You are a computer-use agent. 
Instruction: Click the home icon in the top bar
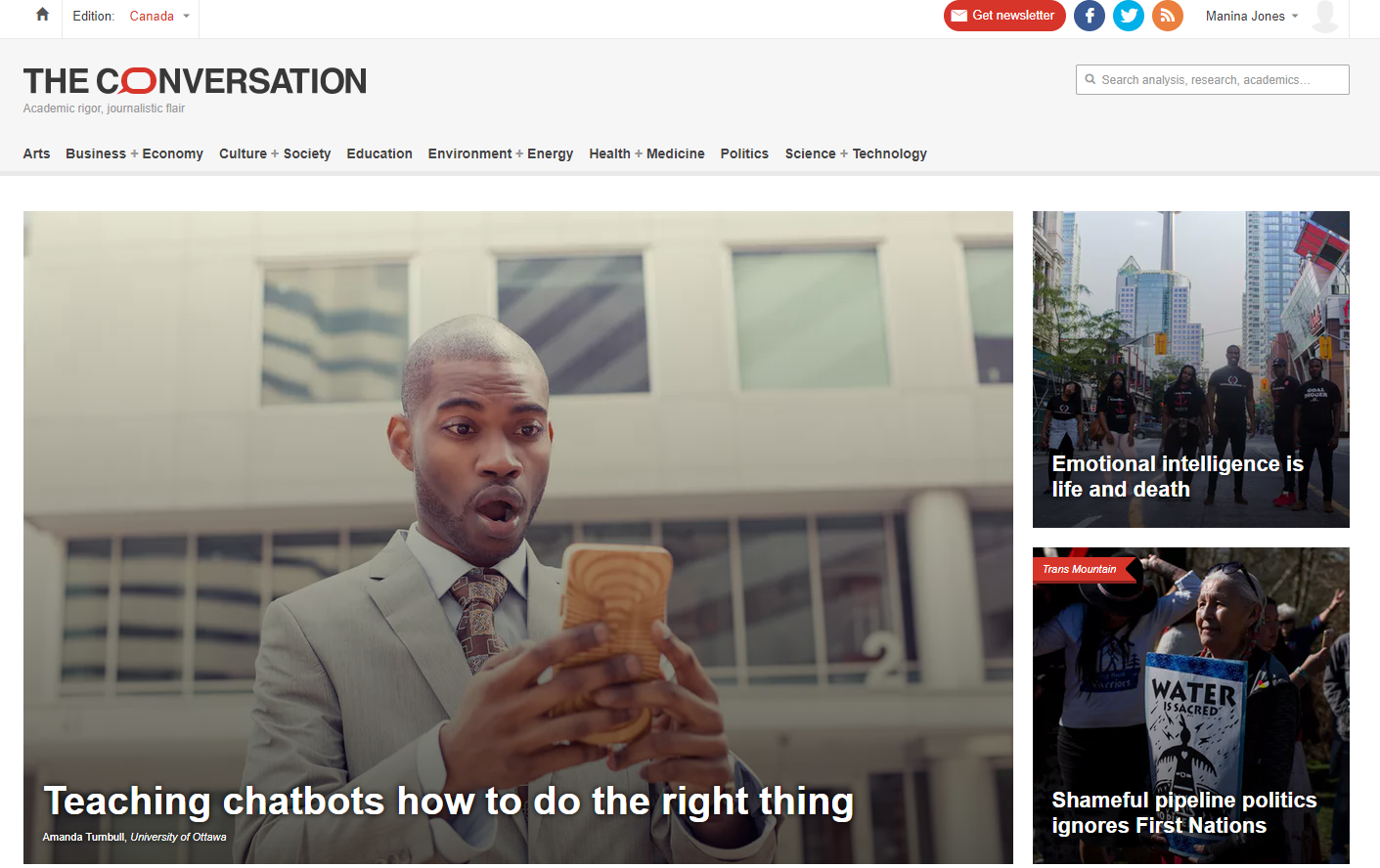coord(40,15)
